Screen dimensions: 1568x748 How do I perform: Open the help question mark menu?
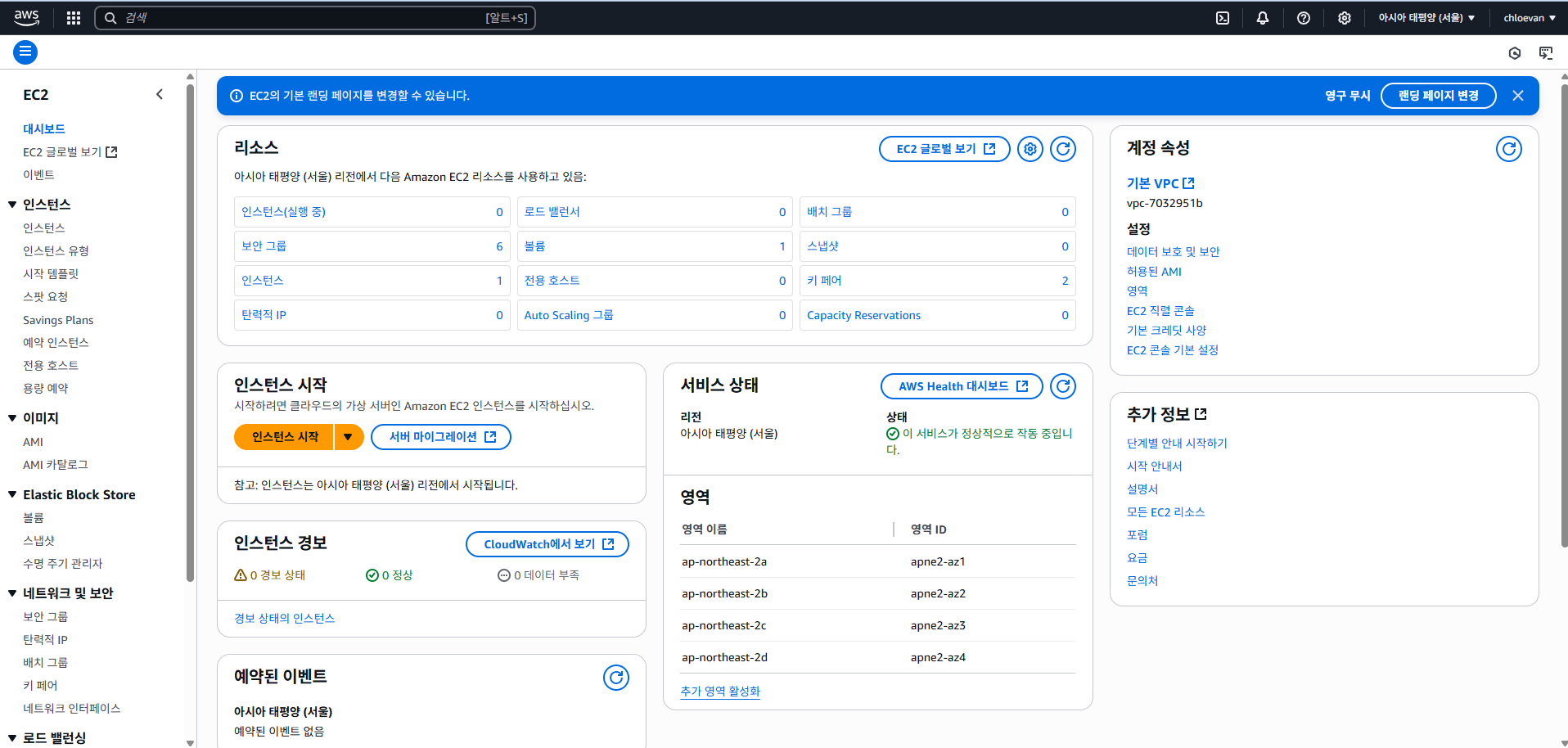pos(1304,18)
